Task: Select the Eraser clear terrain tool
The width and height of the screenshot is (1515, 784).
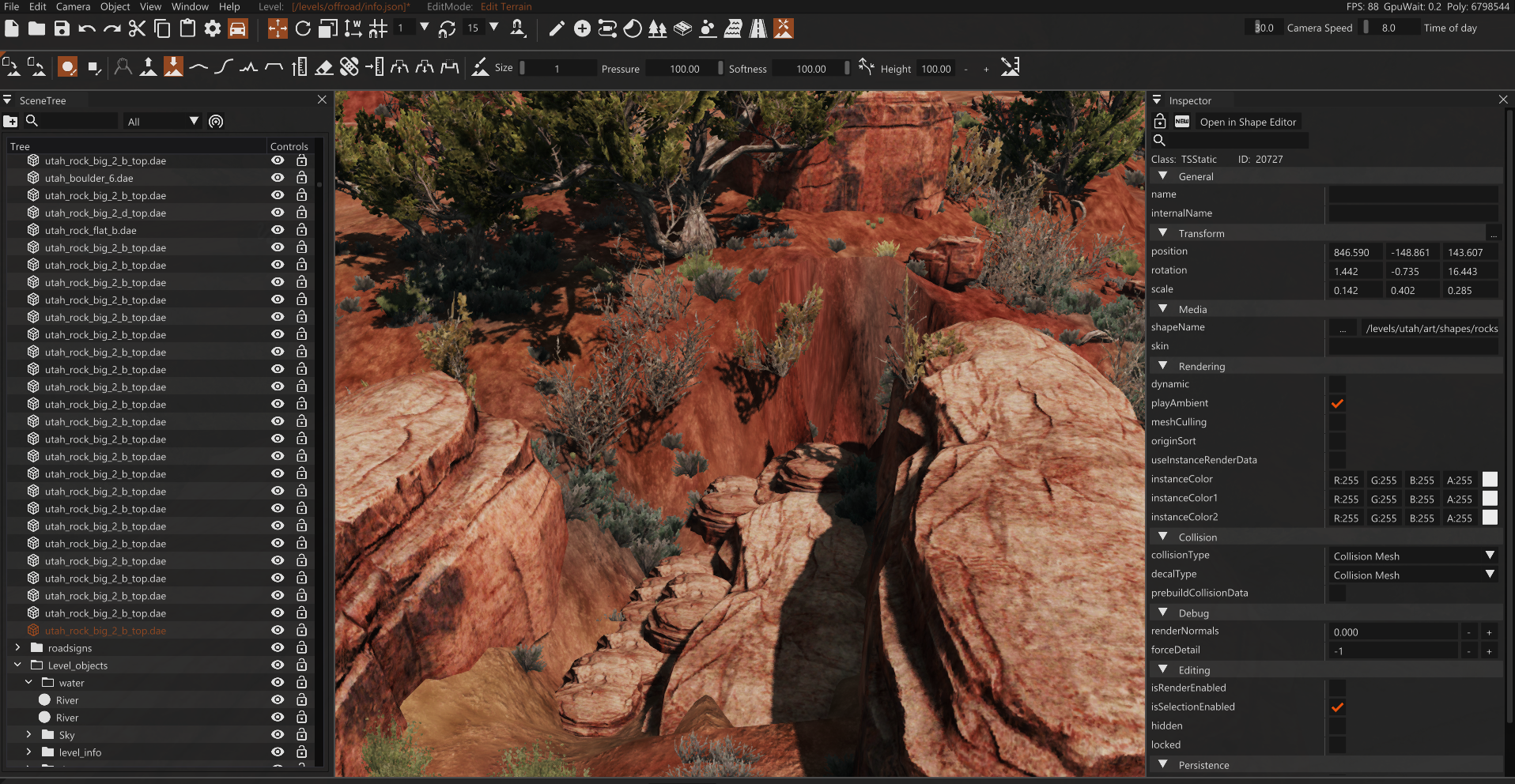Action: (324, 67)
